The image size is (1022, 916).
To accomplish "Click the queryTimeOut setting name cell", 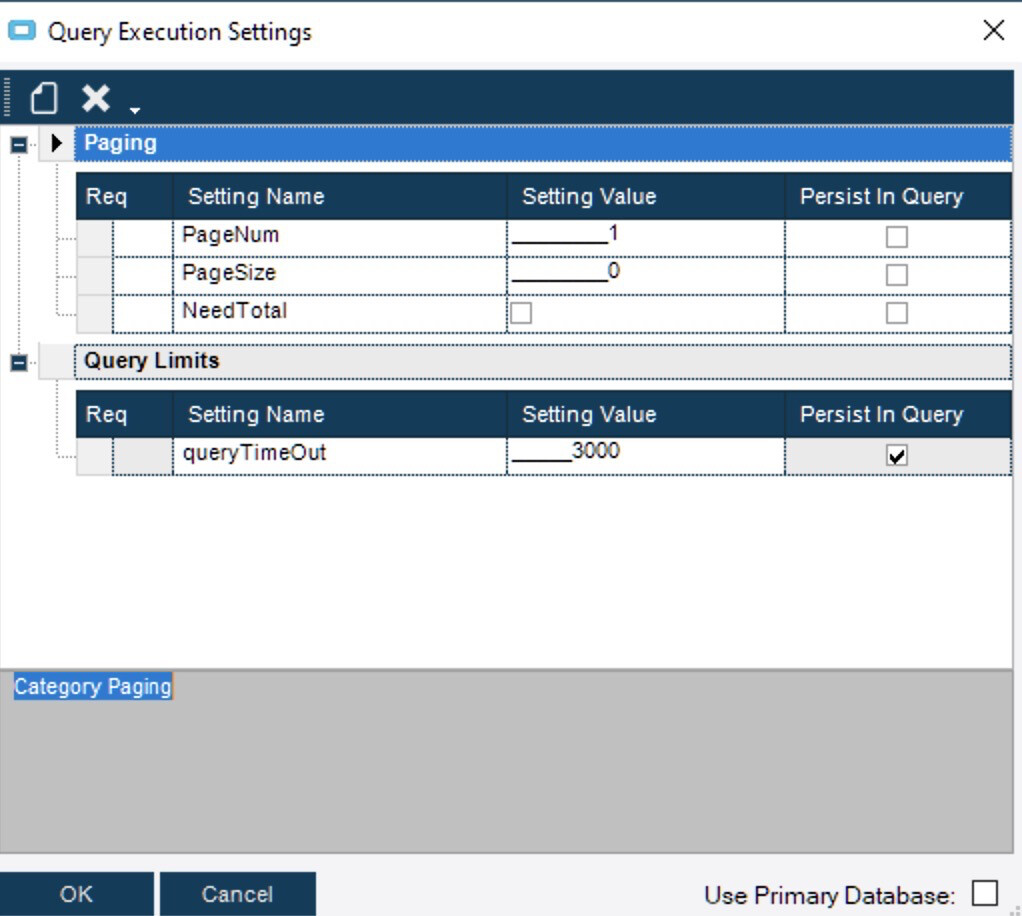I will [x=340, y=455].
